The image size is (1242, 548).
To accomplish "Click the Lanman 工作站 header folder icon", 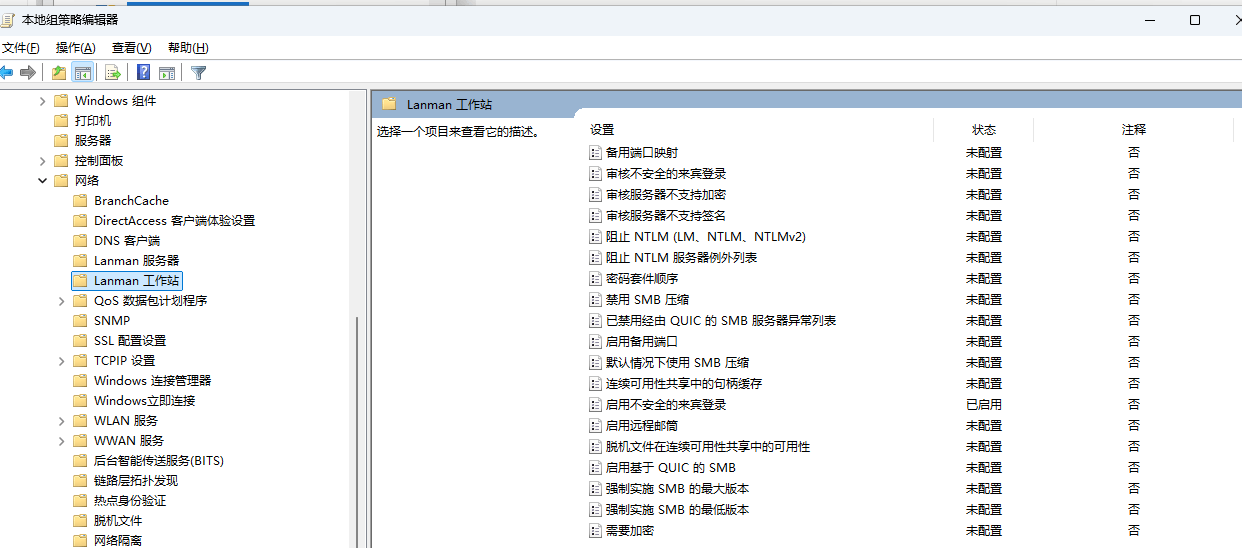I will 389,104.
